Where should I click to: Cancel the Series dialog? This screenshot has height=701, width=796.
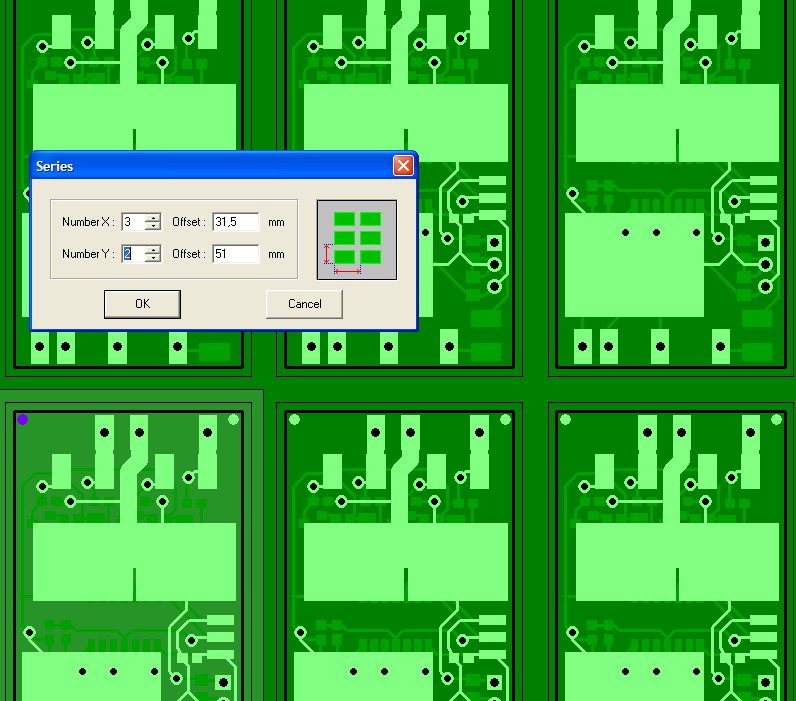coord(304,304)
